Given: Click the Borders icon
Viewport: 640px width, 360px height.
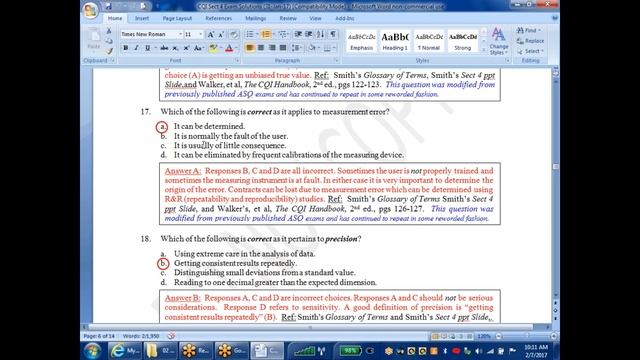Looking at the screenshot, I should (327, 48).
